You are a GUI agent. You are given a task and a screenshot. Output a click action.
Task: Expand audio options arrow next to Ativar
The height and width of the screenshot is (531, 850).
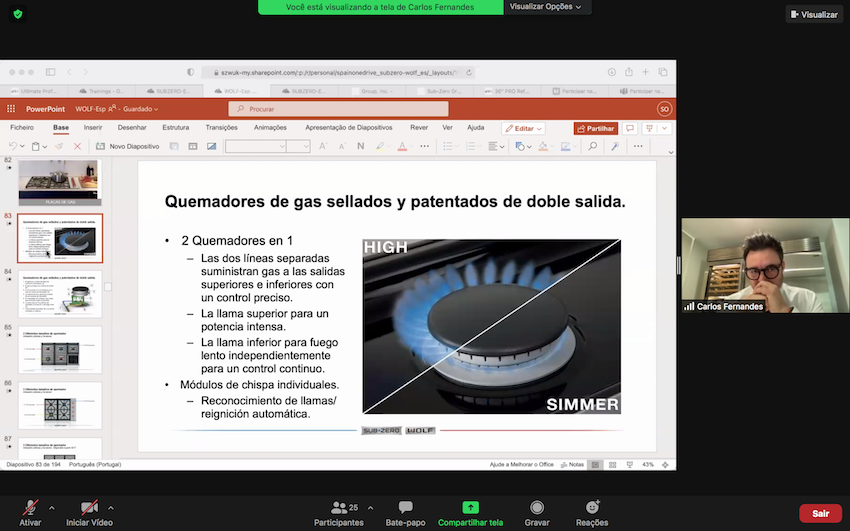pos(51,508)
